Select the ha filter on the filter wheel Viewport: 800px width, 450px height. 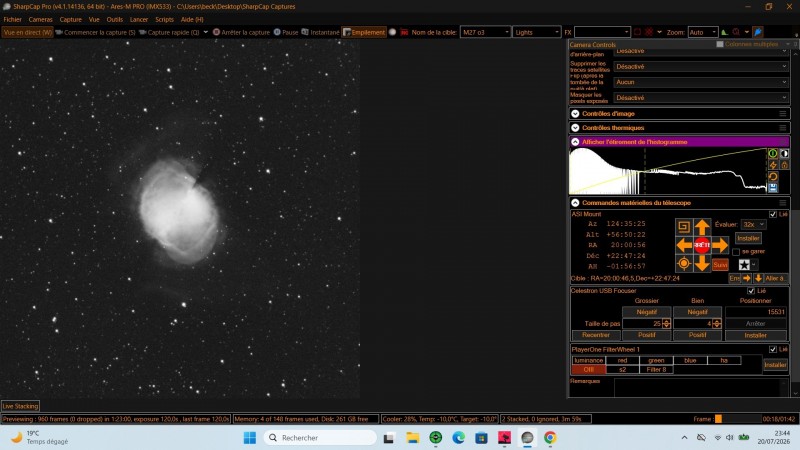724,360
